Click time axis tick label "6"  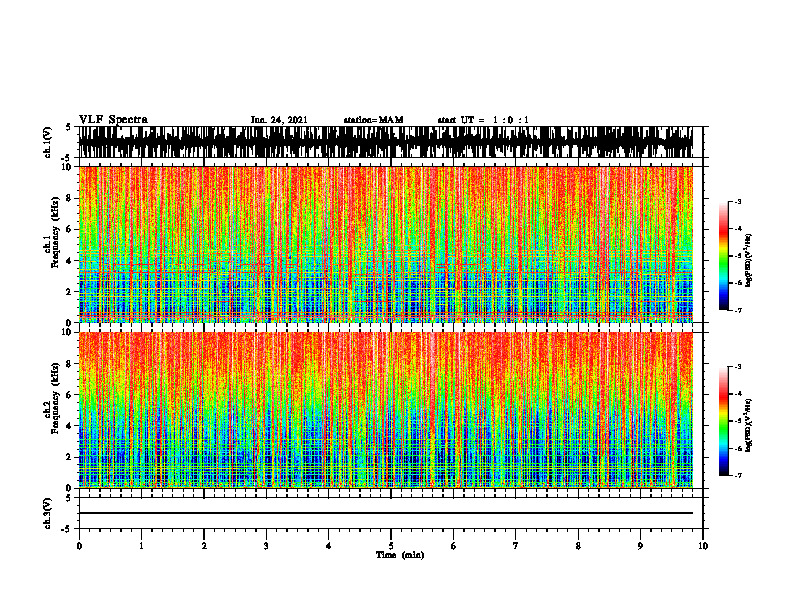click(x=454, y=546)
